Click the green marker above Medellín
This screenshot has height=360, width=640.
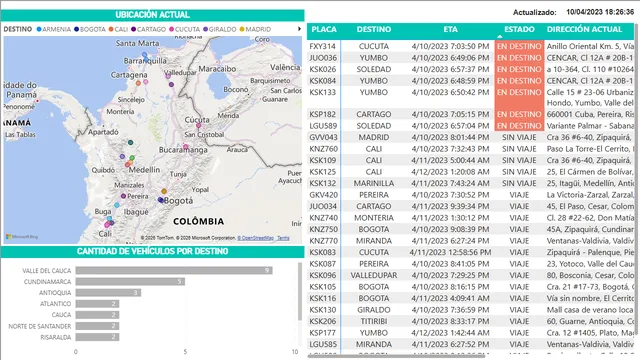[132, 158]
